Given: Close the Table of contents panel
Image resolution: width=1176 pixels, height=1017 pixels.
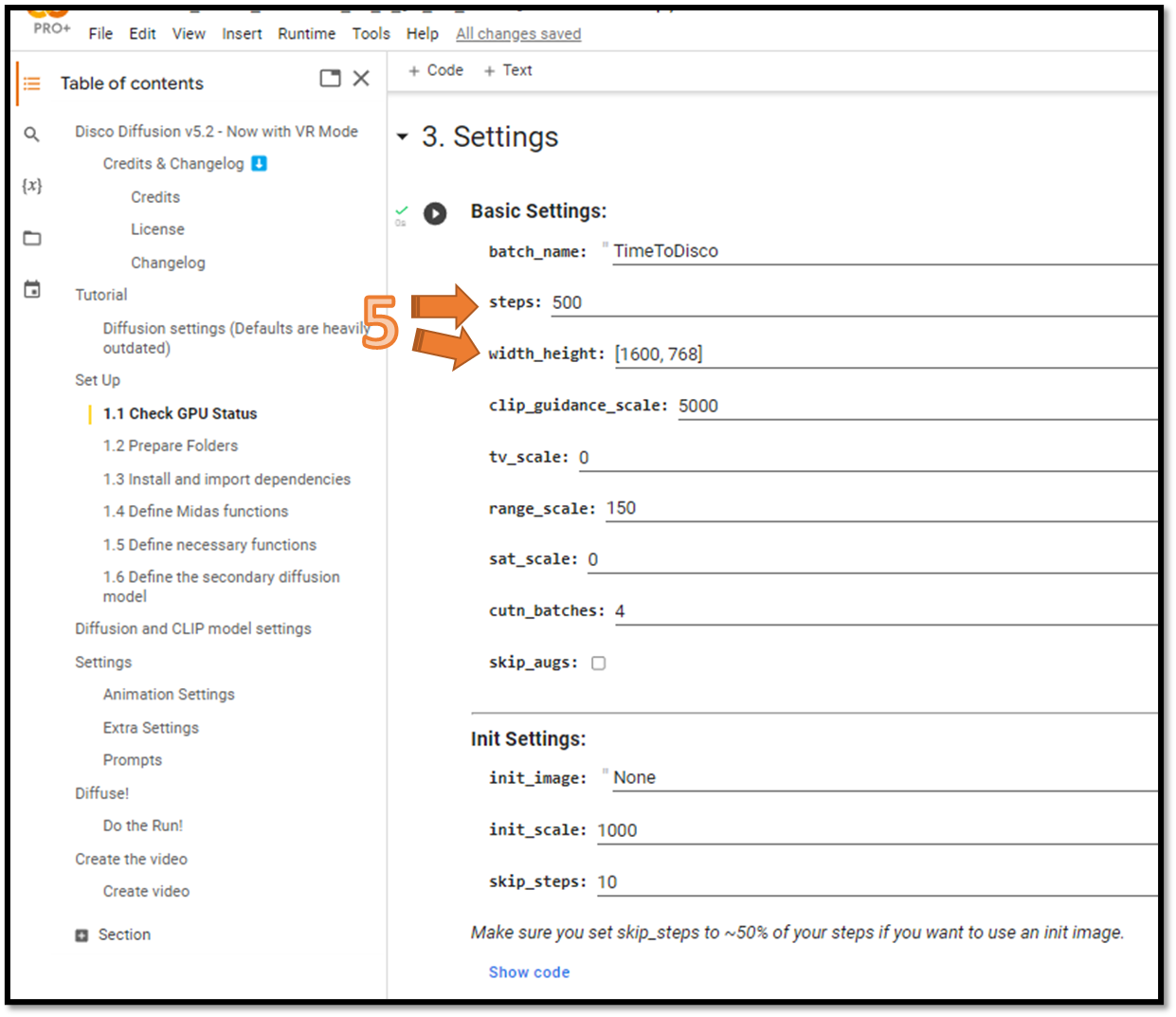Looking at the screenshot, I should point(361,79).
